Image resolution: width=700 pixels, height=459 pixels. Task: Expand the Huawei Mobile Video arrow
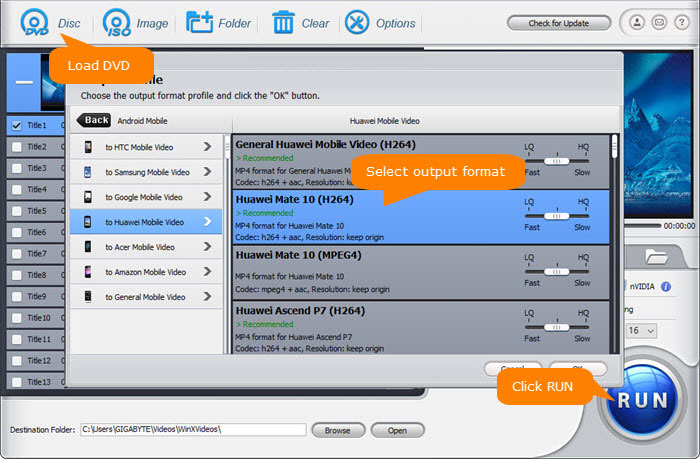click(207, 221)
